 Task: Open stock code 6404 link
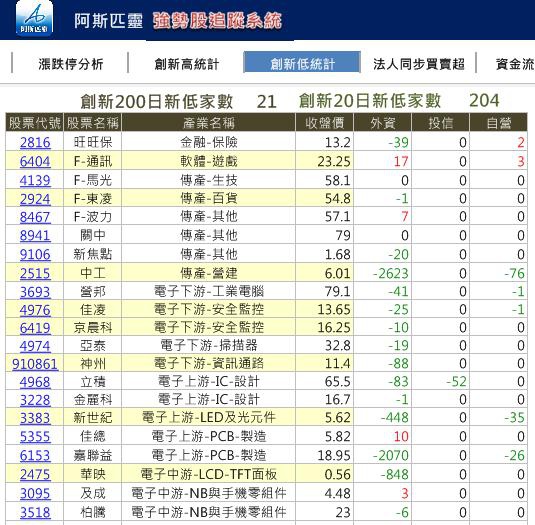(35, 161)
